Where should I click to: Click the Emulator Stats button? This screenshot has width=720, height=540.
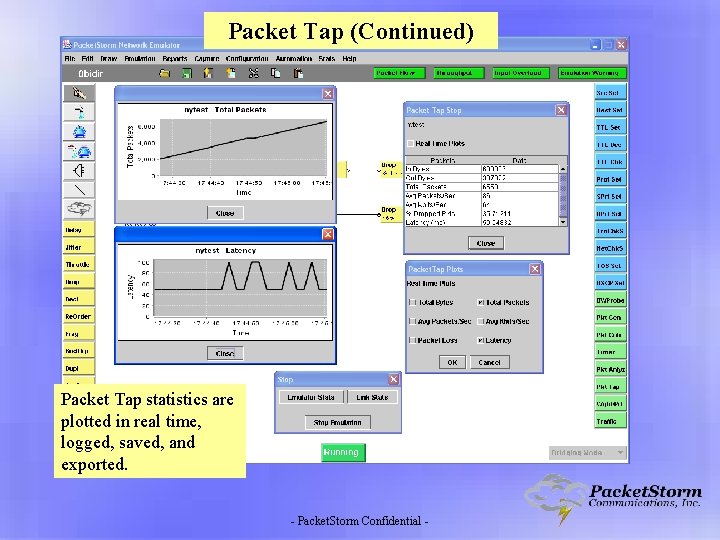[x=311, y=397]
